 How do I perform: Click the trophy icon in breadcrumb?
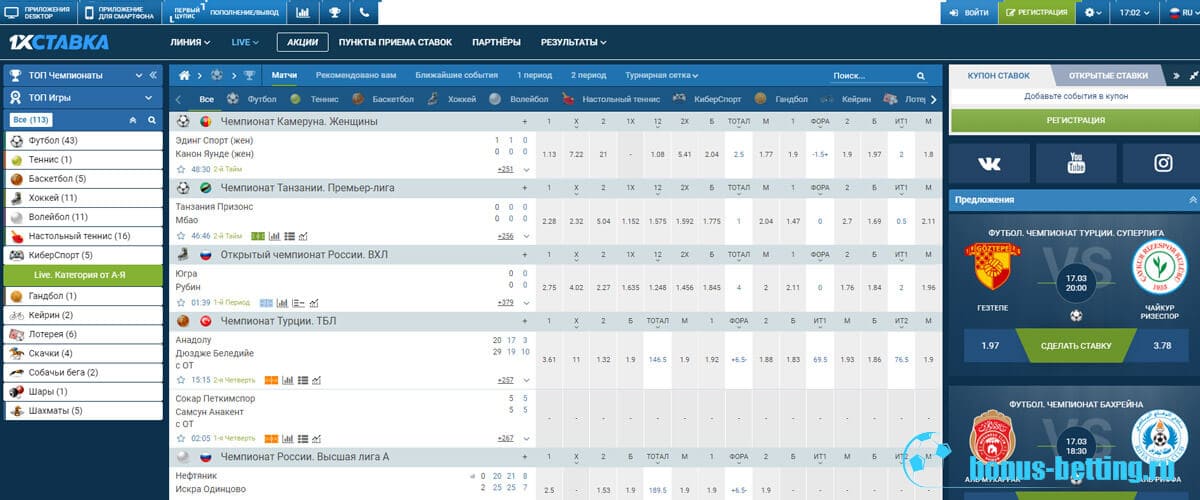(249, 75)
